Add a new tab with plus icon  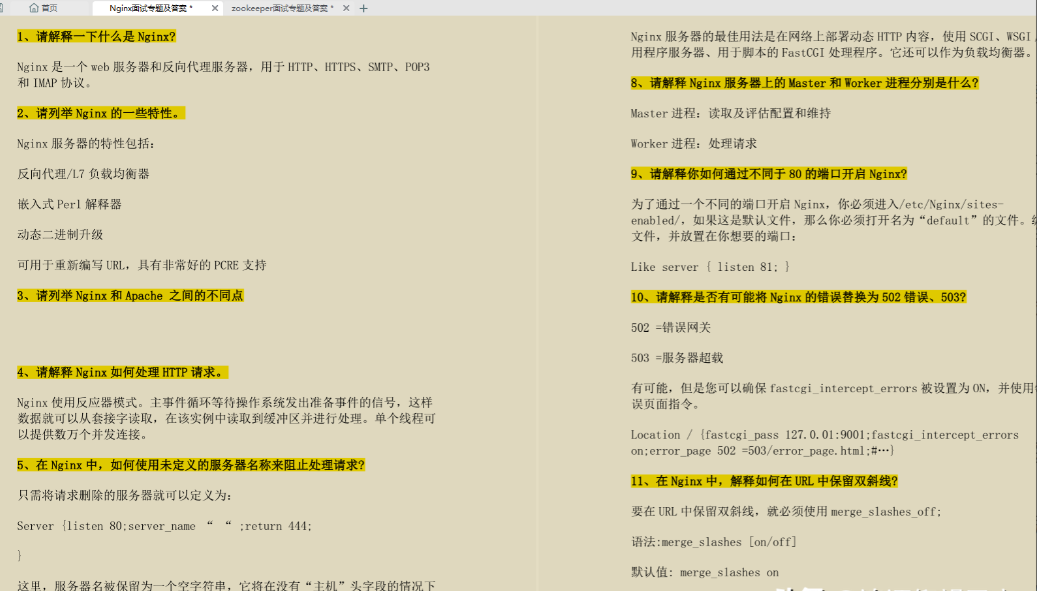[363, 8]
